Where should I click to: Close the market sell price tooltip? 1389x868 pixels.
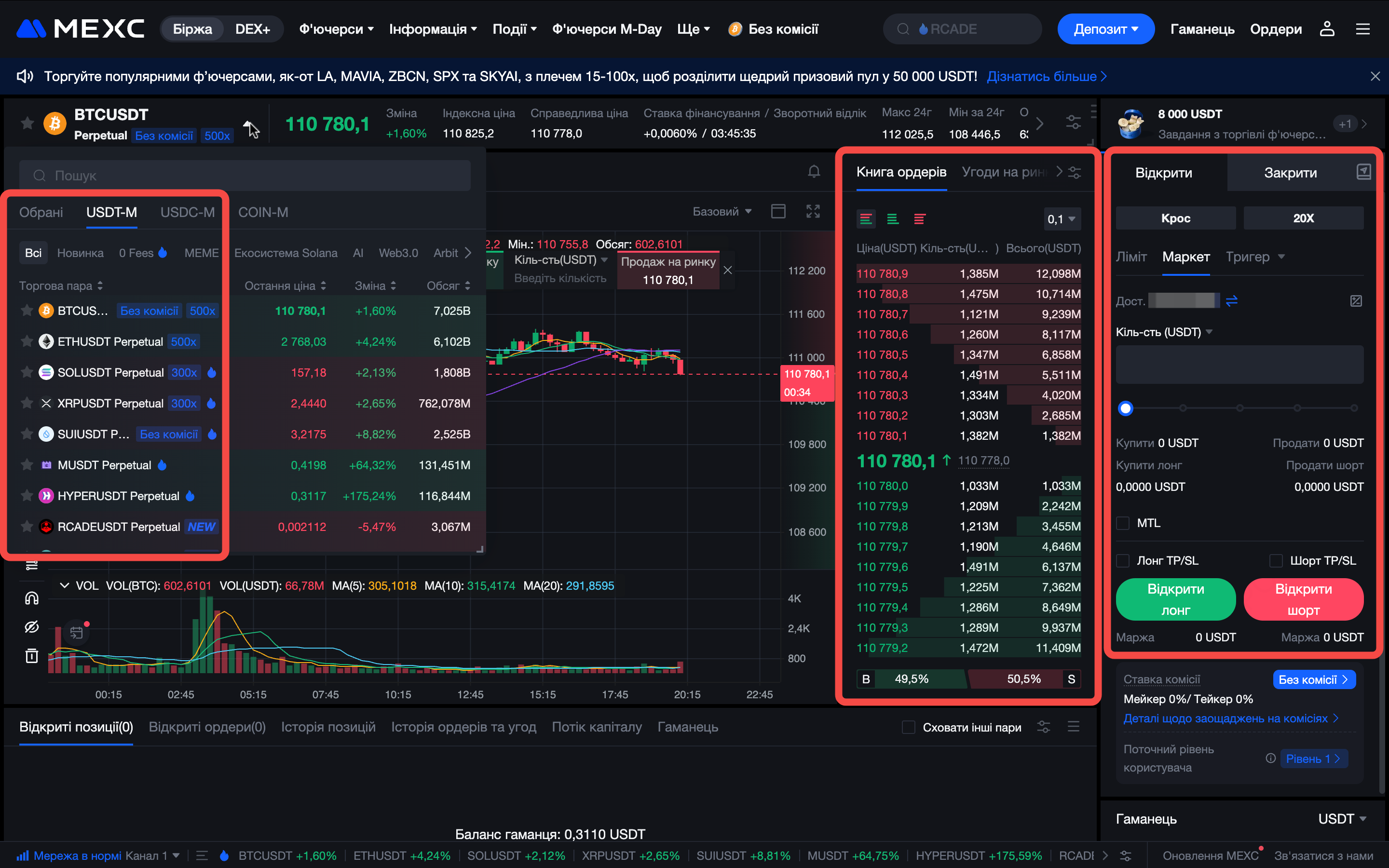tap(728, 270)
